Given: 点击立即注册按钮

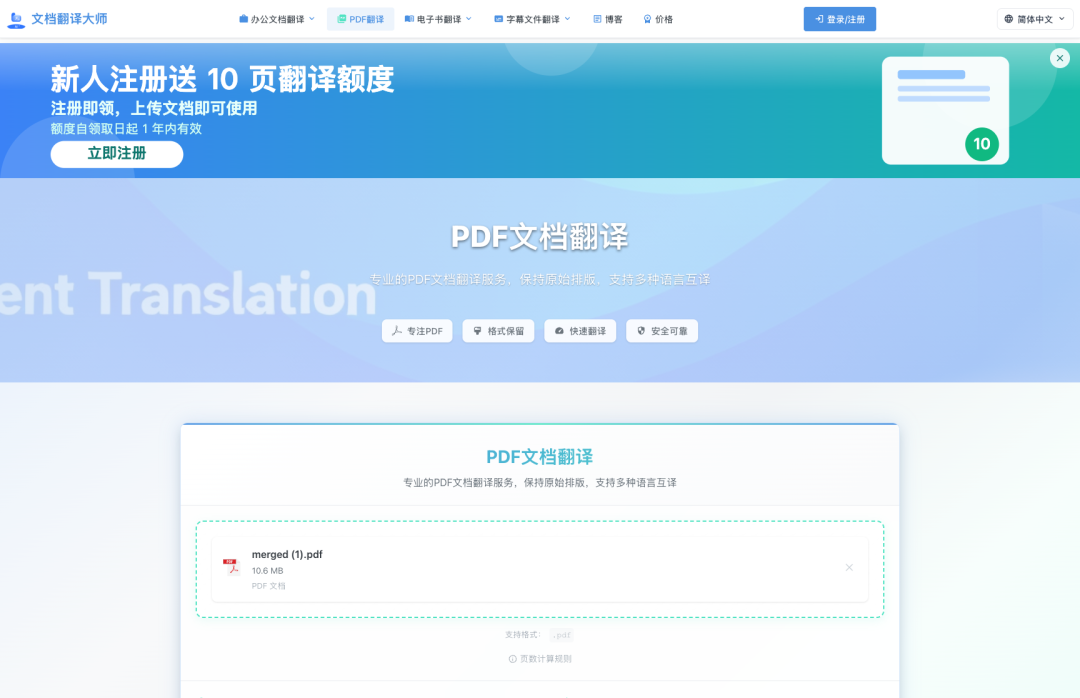Looking at the screenshot, I should click(x=116, y=154).
